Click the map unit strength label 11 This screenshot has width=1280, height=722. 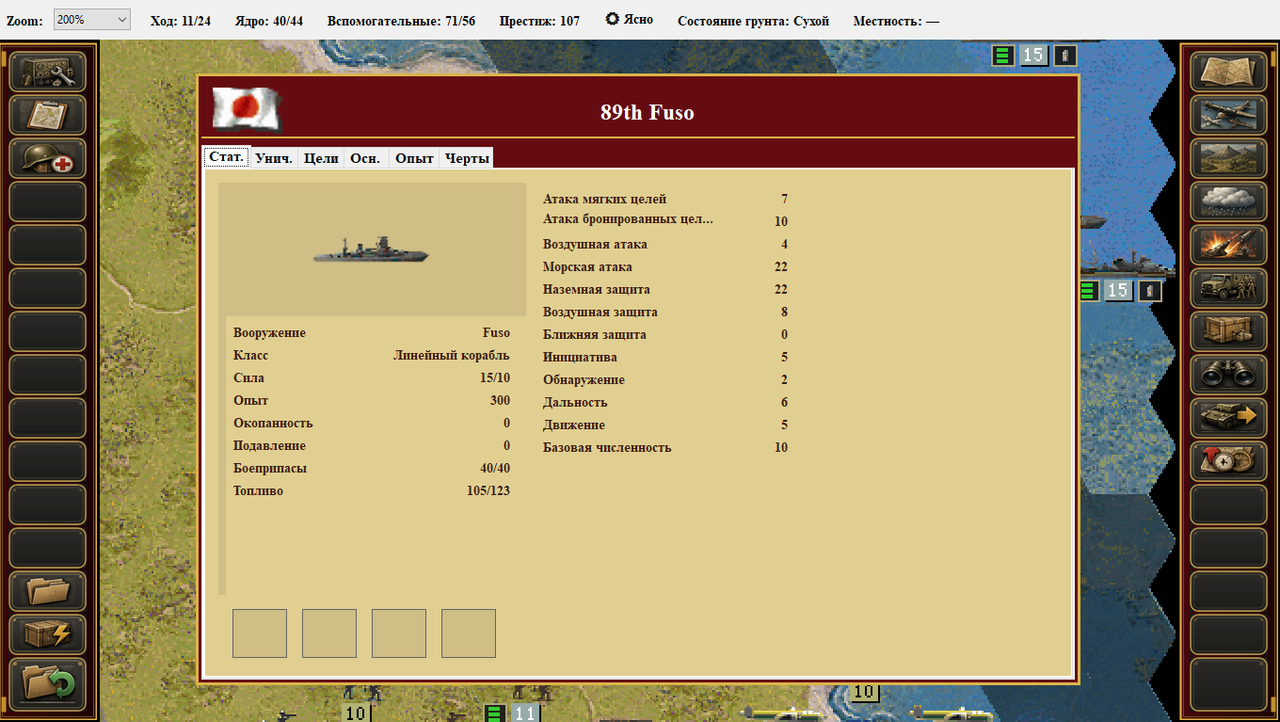tap(526, 713)
